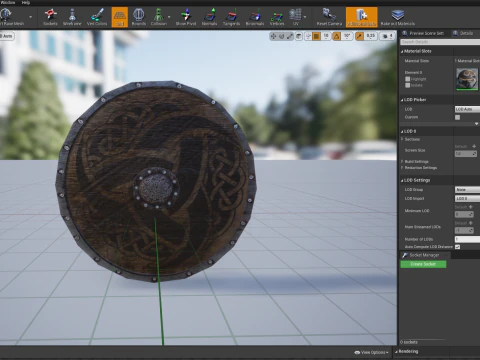Click Bake out Materials icon
This screenshot has height=360, width=480.
click(398, 17)
